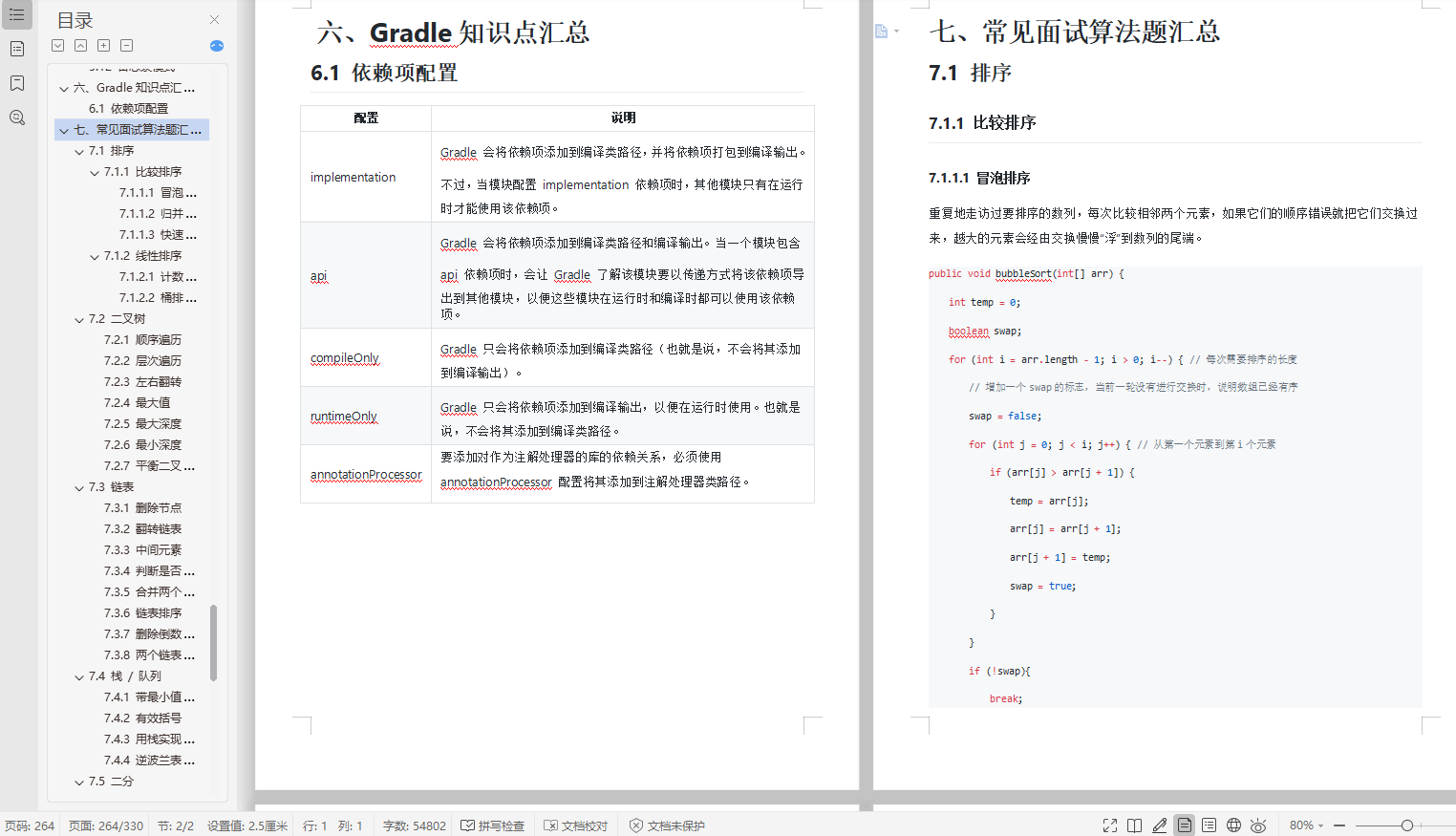Click the annotationProcessor cell in table
The height and width of the screenshot is (836, 1456).
(x=366, y=475)
